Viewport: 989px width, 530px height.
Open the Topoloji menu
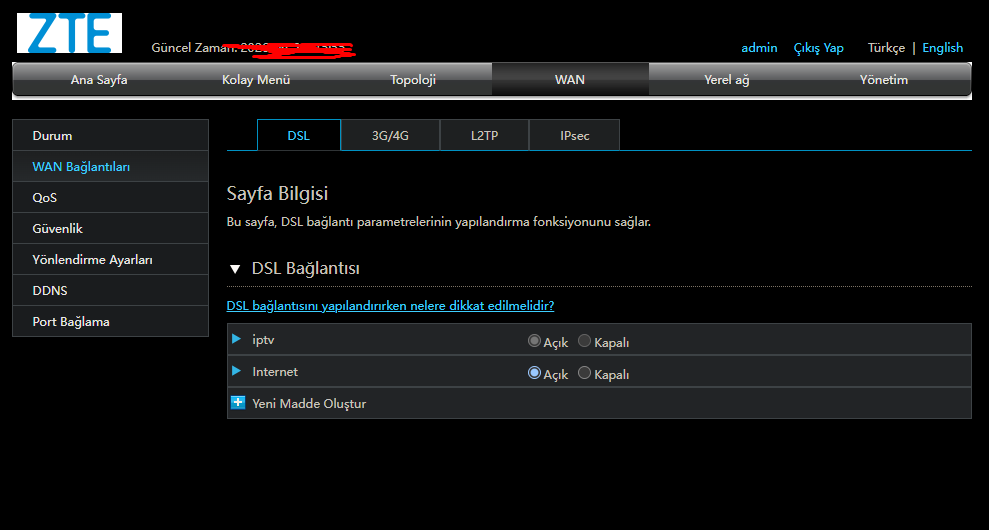tap(413, 80)
